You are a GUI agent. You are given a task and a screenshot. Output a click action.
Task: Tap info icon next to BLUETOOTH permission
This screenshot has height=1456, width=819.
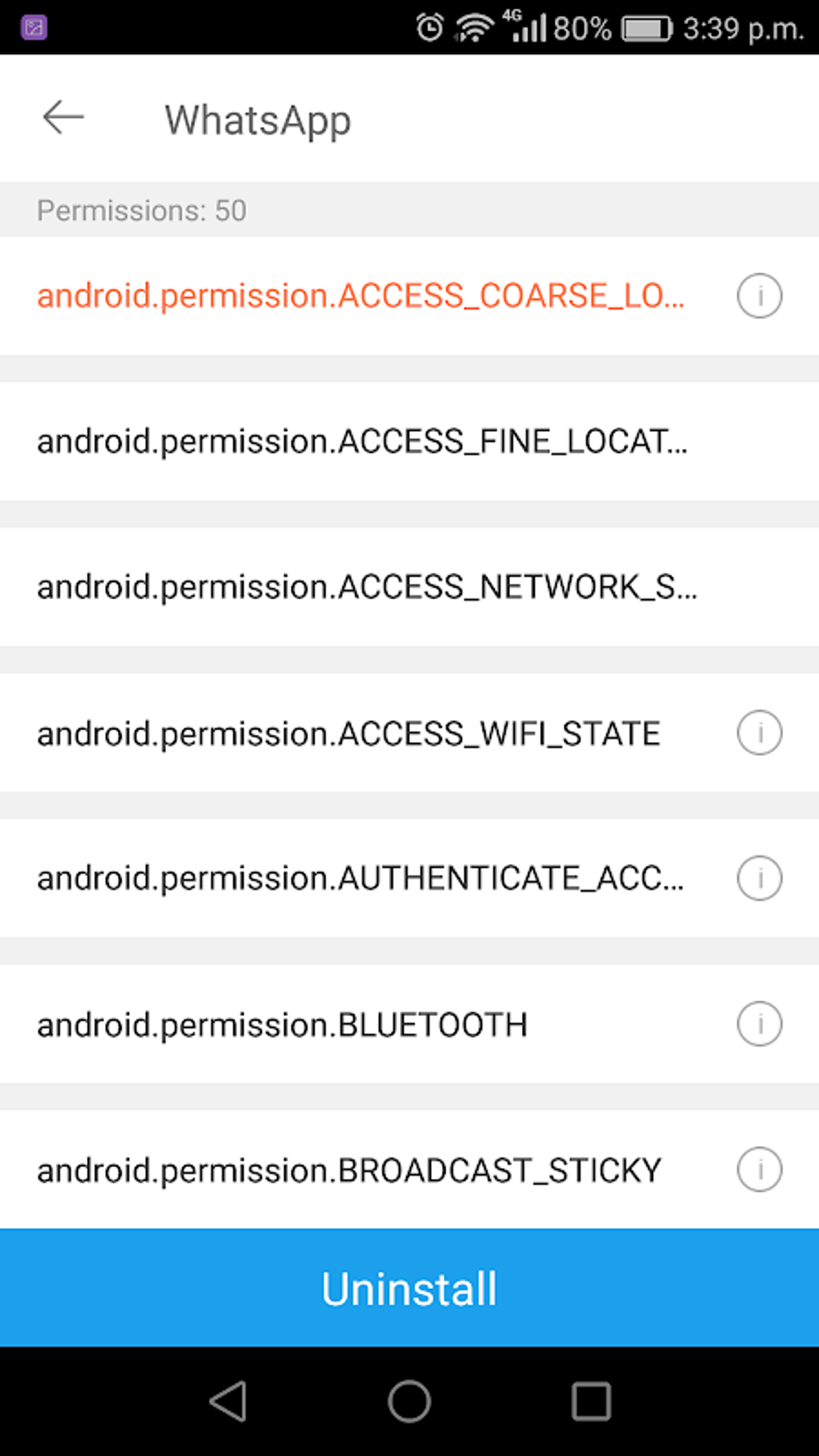[759, 1024]
